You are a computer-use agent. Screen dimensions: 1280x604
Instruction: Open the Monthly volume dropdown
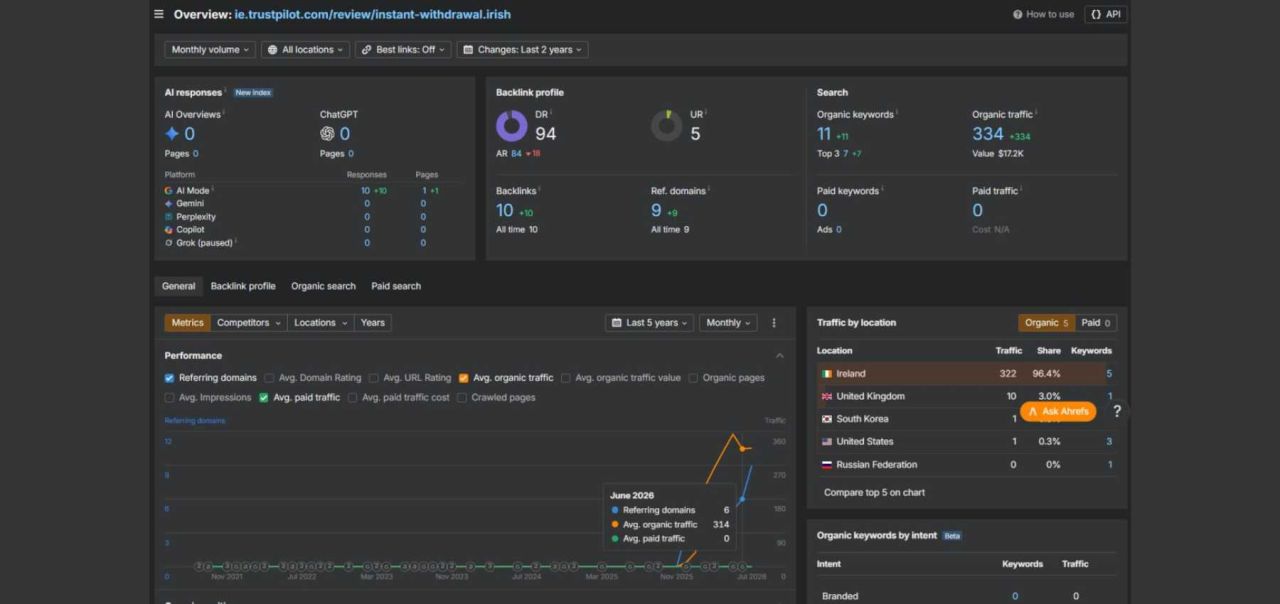[x=210, y=49]
